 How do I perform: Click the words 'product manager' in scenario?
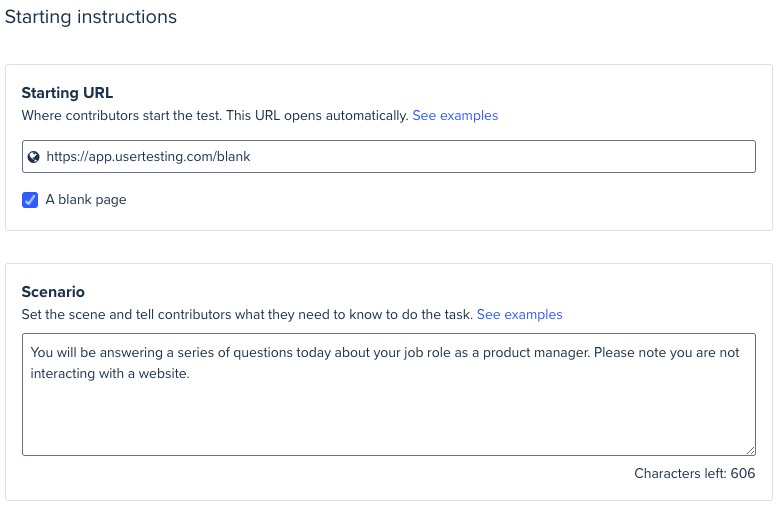(536, 353)
